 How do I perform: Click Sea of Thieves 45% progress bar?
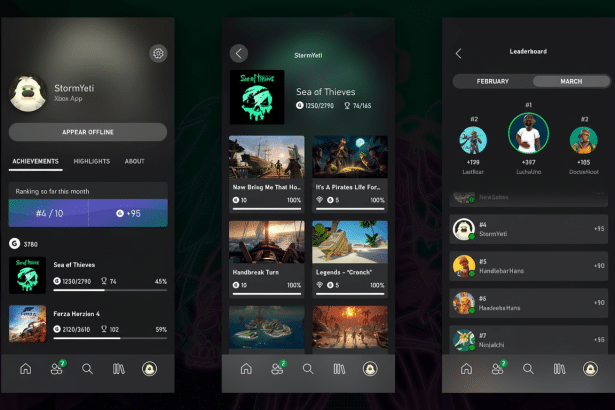coord(110,290)
